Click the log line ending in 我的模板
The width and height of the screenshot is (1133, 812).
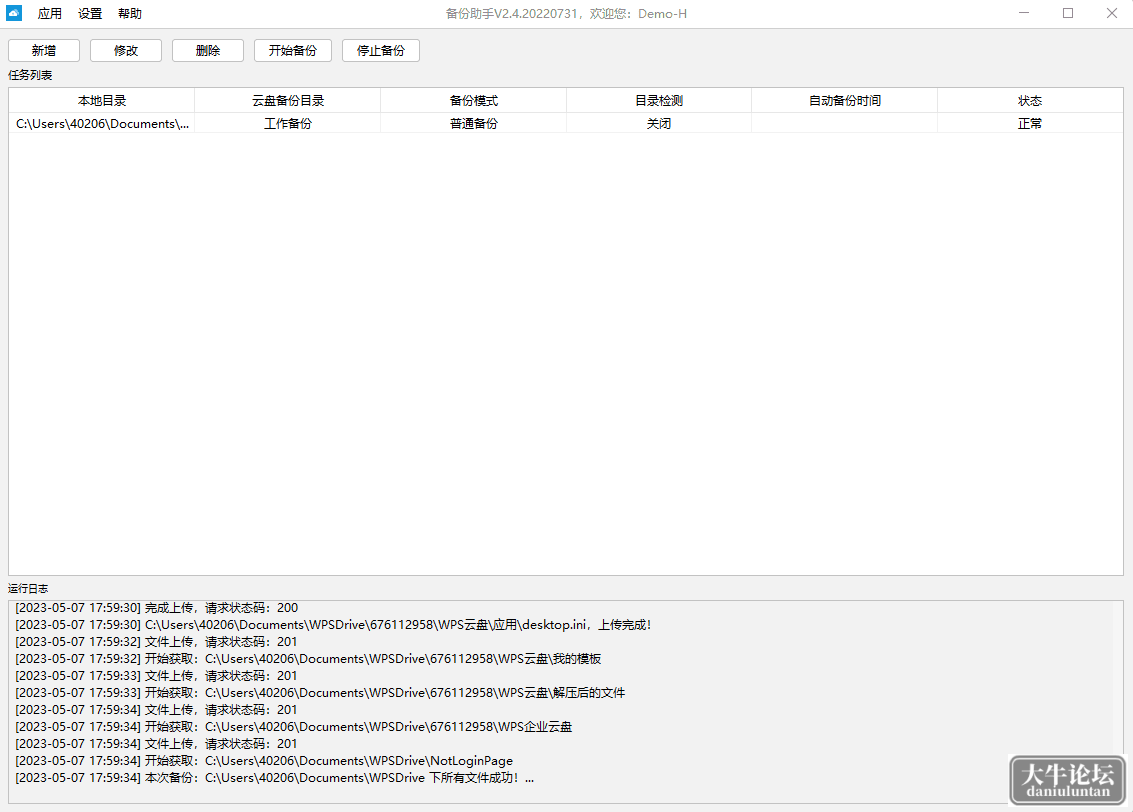(309, 659)
